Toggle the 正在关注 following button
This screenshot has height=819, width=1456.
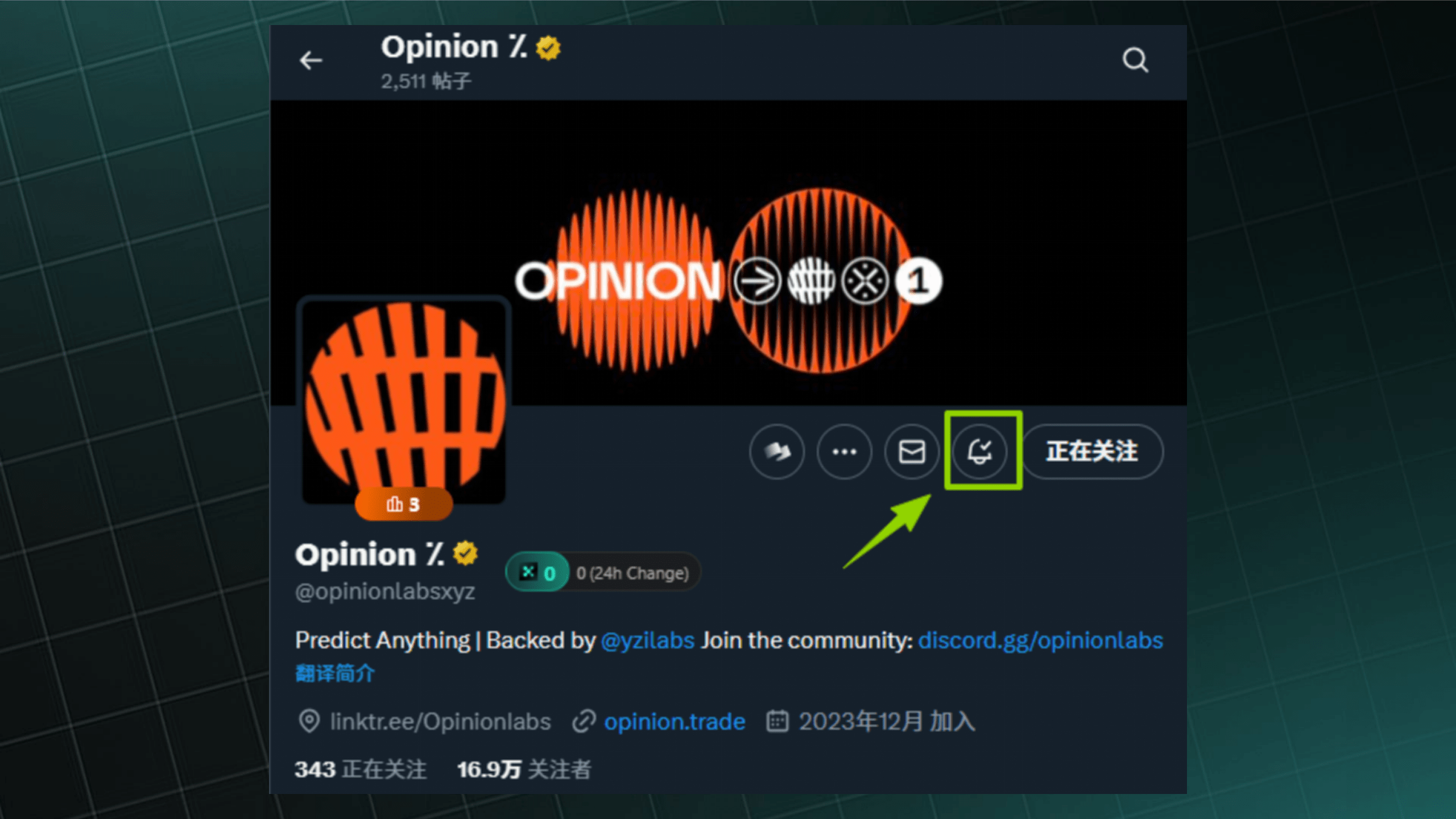pyautogui.click(x=1092, y=452)
